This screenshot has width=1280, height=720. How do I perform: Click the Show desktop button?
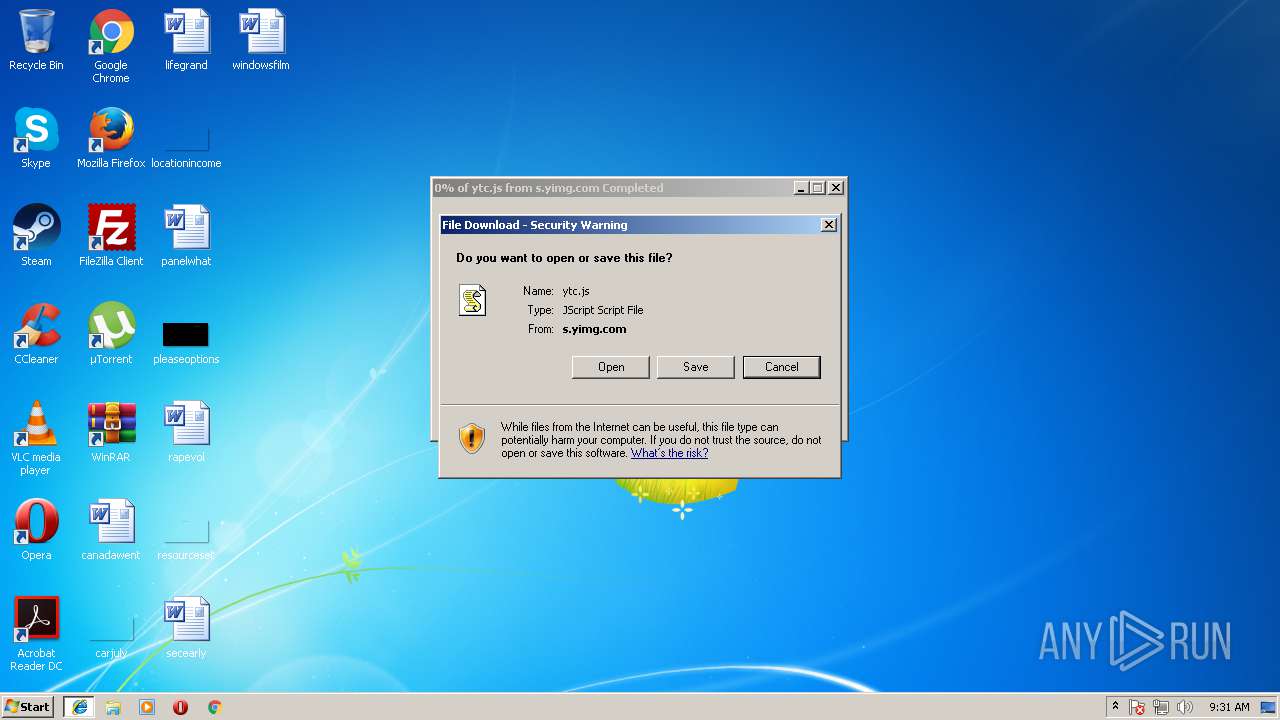(1268, 707)
